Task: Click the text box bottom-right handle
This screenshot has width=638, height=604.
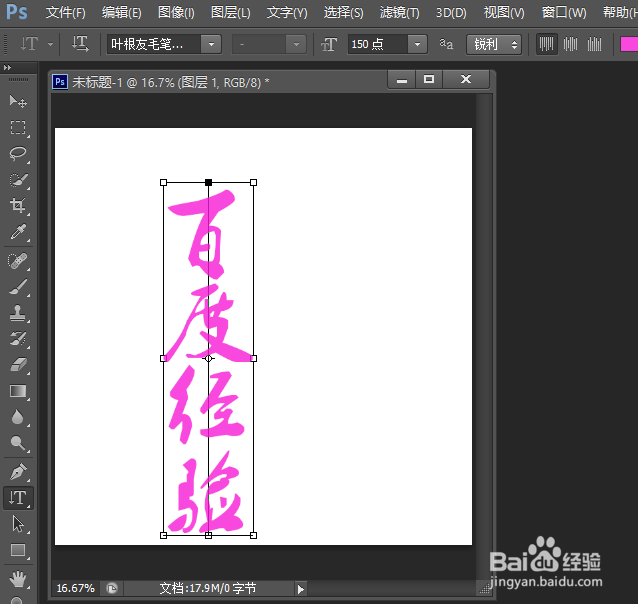Action: click(x=253, y=535)
